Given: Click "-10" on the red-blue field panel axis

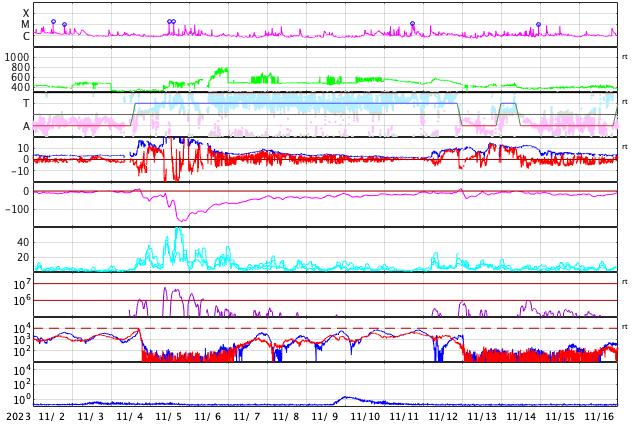Looking at the screenshot, I should pos(19,171).
